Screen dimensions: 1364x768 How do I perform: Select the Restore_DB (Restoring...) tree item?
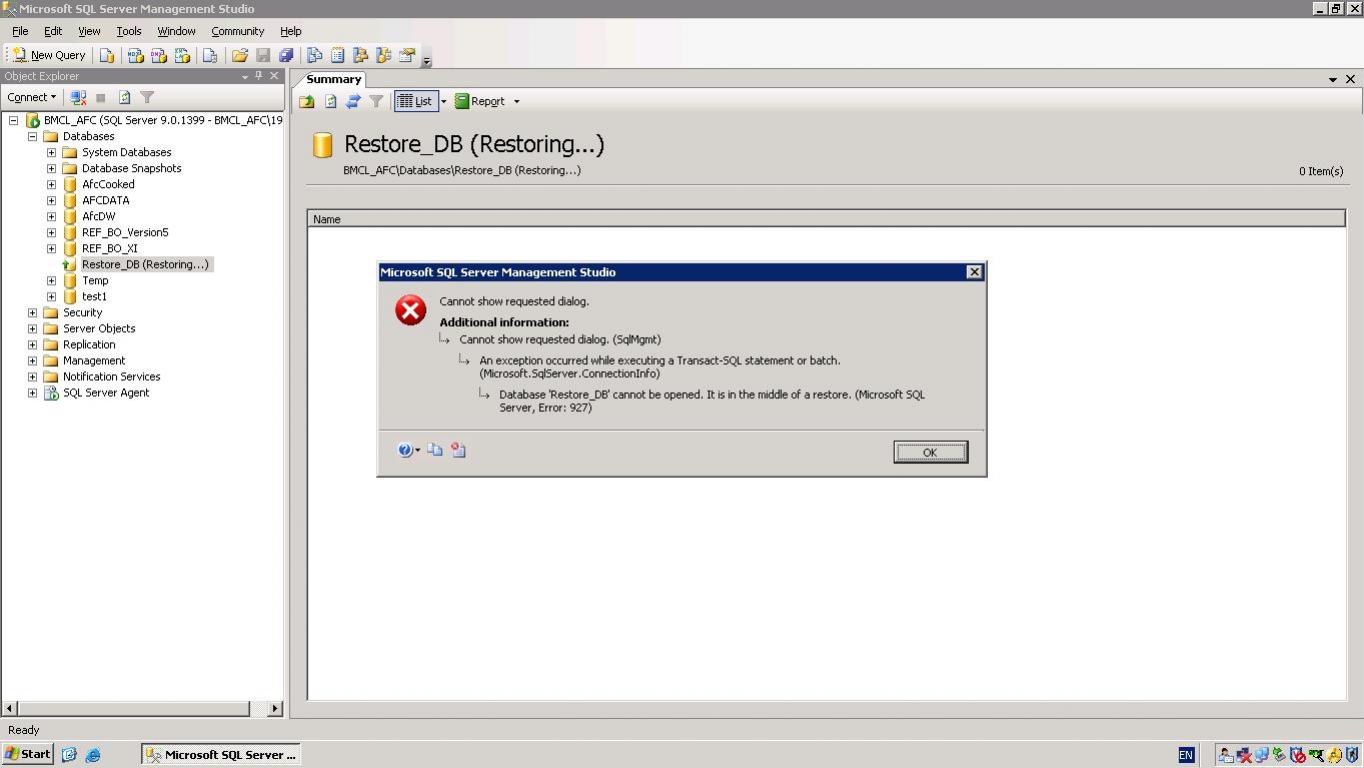(x=145, y=264)
